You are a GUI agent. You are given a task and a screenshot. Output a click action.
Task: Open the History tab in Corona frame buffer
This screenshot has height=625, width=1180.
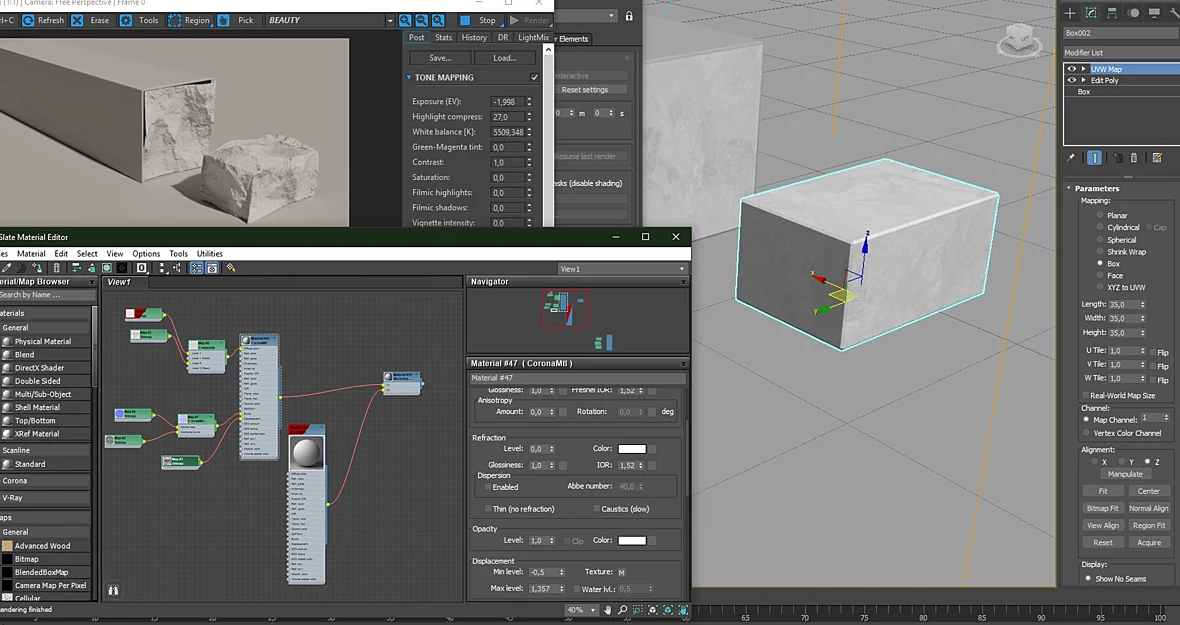click(x=473, y=38)
